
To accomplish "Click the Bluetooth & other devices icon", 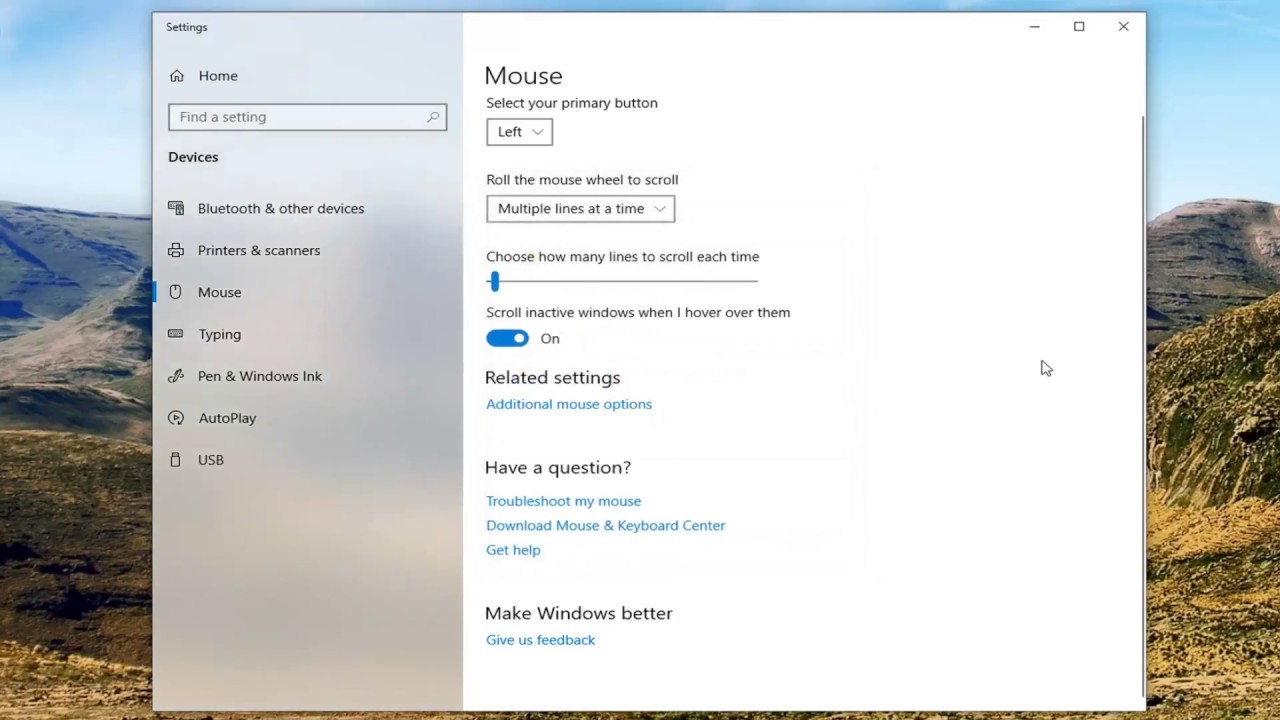I will 177,208.
